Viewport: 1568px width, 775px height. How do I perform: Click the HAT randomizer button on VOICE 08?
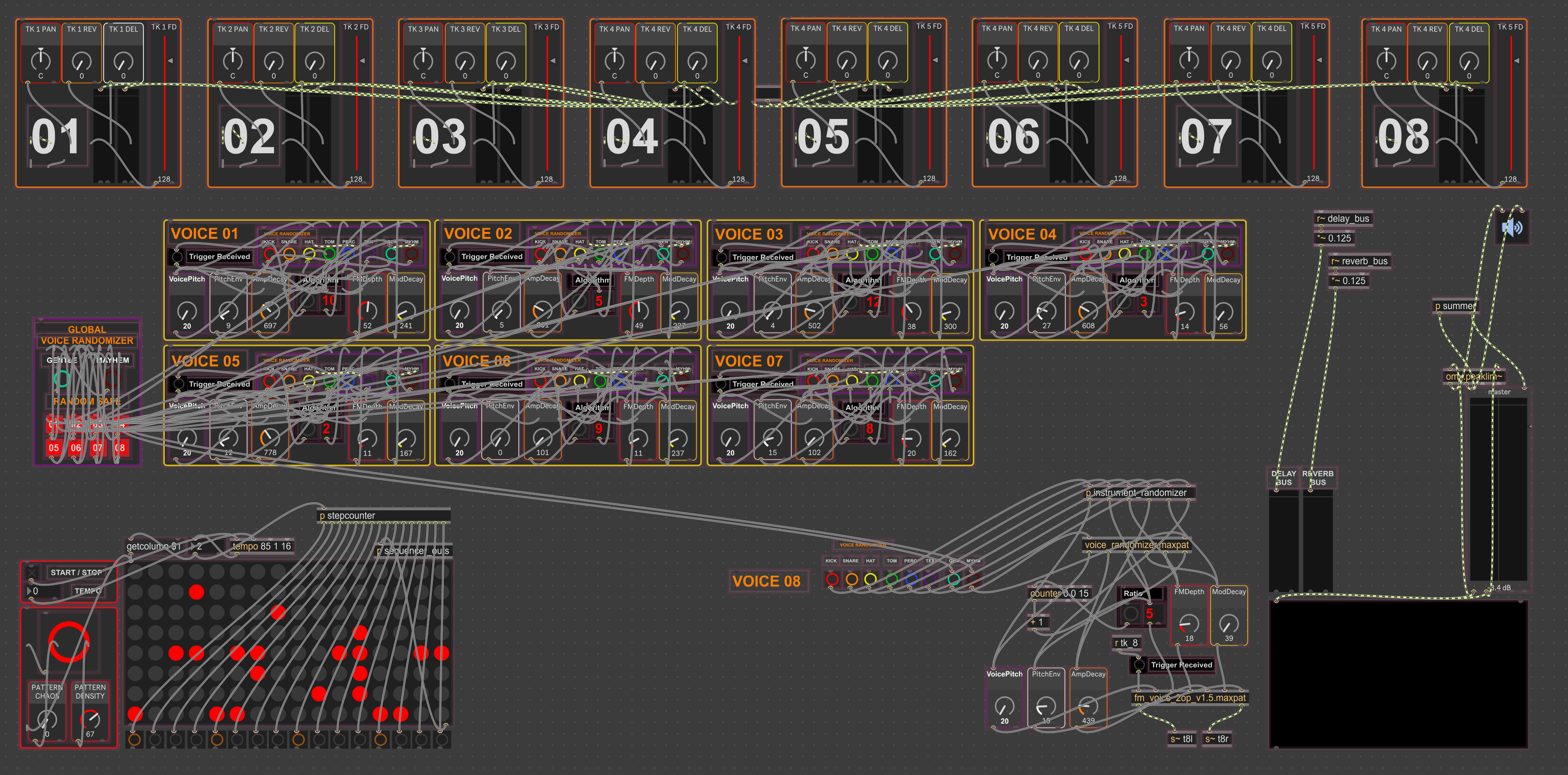pos(871,580)
